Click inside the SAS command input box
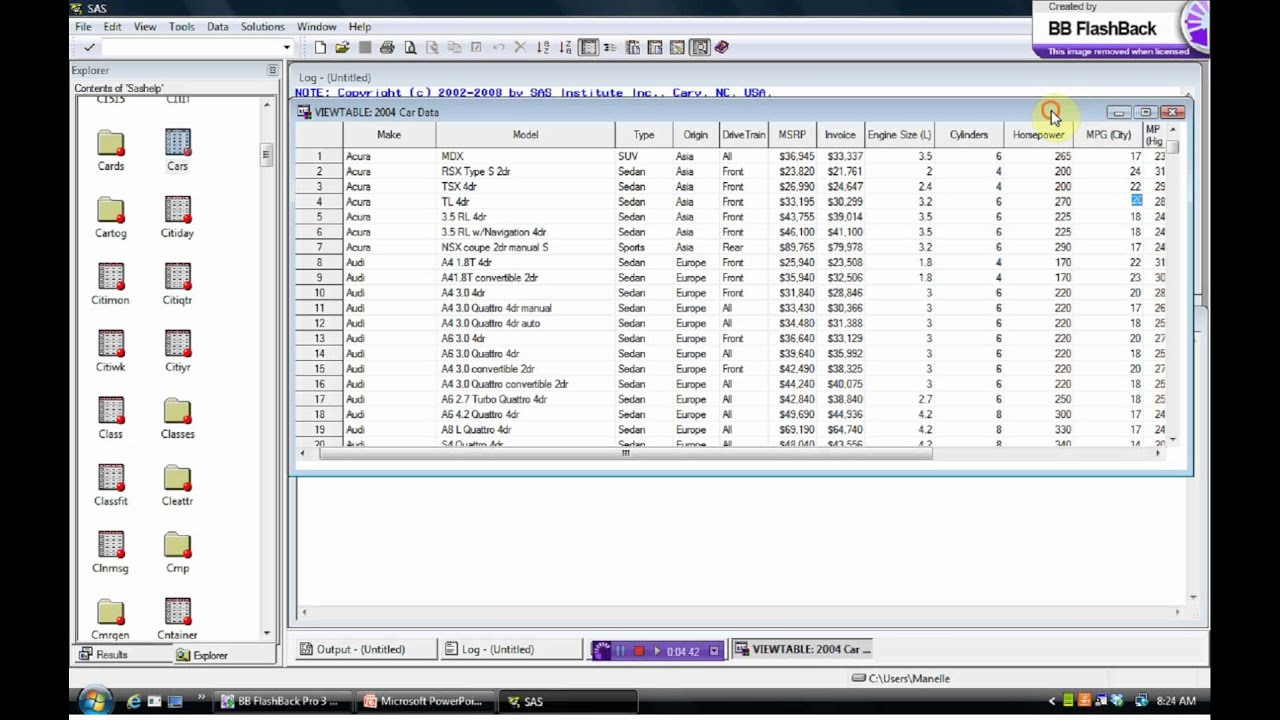Viewport: 1280px width, 720px height. (x=190, y=47)
